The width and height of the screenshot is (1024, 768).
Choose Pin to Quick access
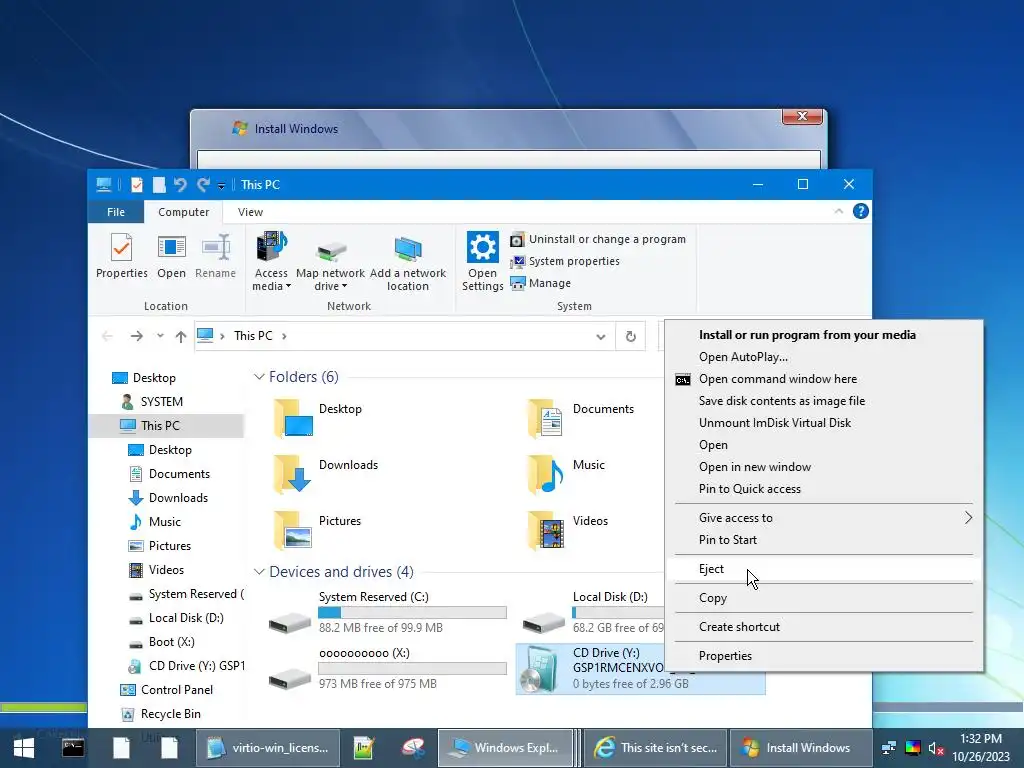tap(750, 489)
